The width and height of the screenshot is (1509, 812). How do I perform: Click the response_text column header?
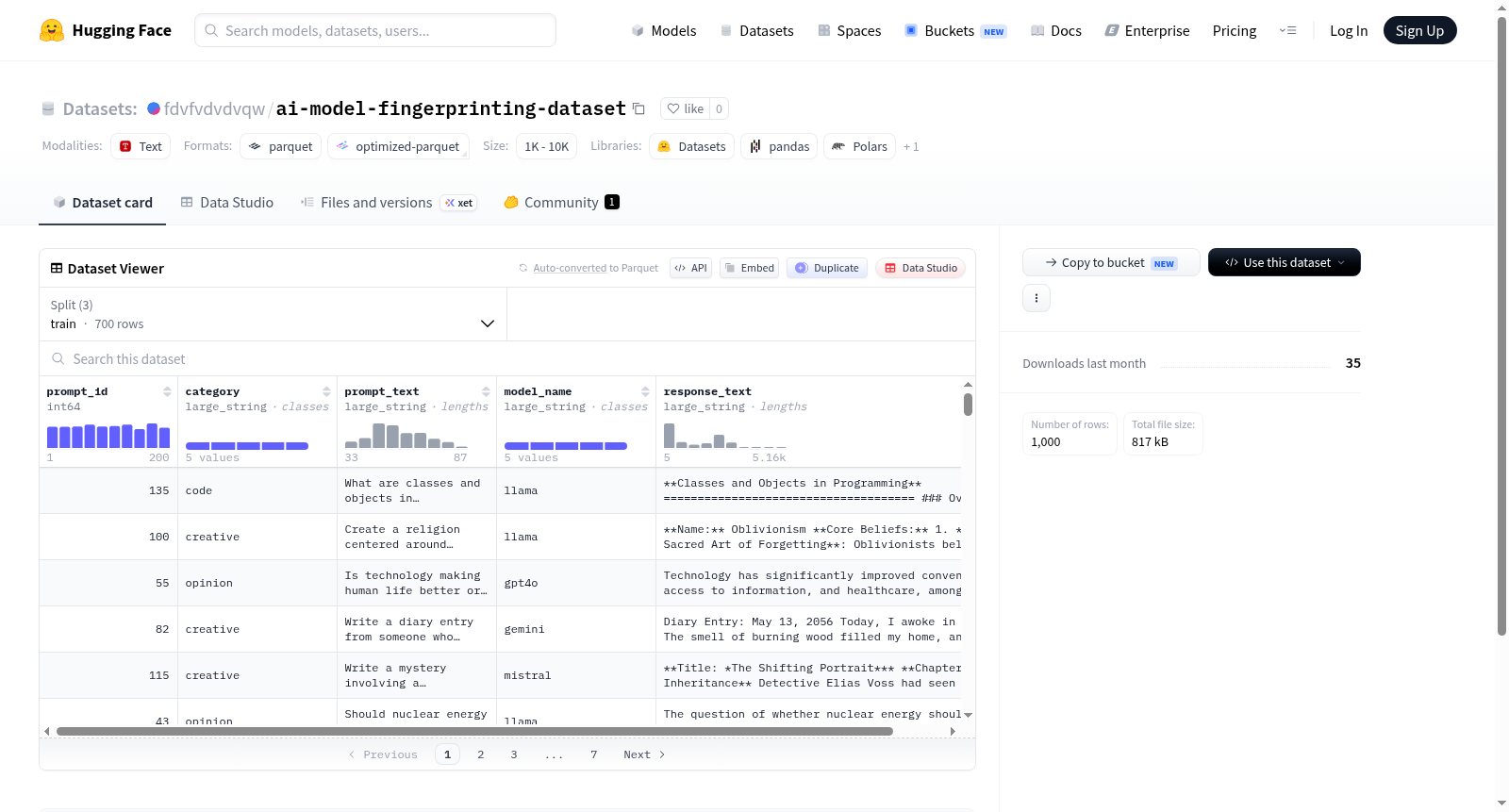[707, 391]
